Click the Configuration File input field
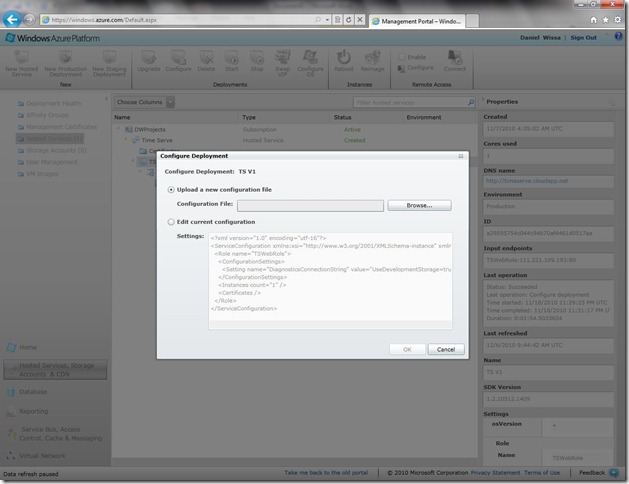The height and width of the screenshot is (484, 629). coord(310,205)
